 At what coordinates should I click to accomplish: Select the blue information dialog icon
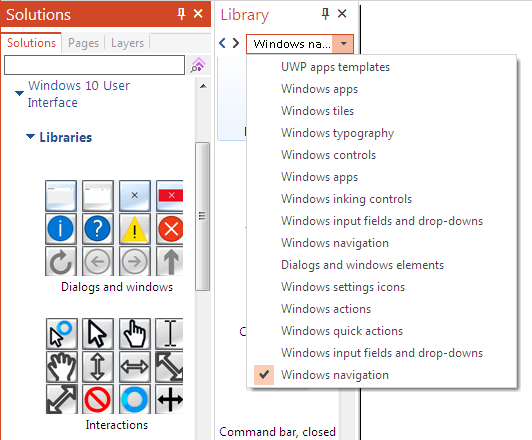click(61, 229)
